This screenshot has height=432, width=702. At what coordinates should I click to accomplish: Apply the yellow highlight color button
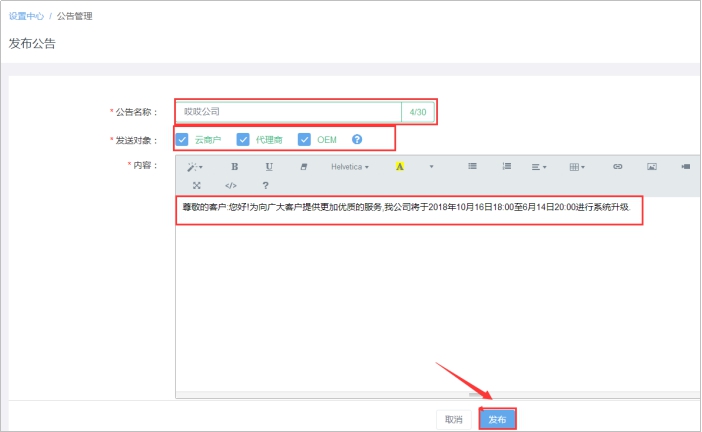(x=400, y=167)
